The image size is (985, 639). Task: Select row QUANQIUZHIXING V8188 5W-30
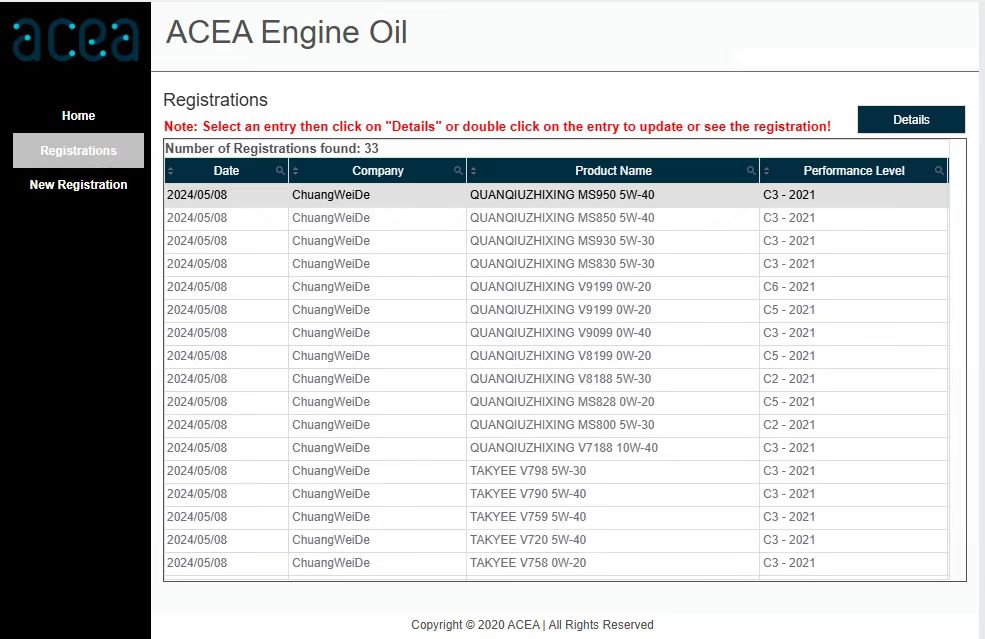coord(556,379)
